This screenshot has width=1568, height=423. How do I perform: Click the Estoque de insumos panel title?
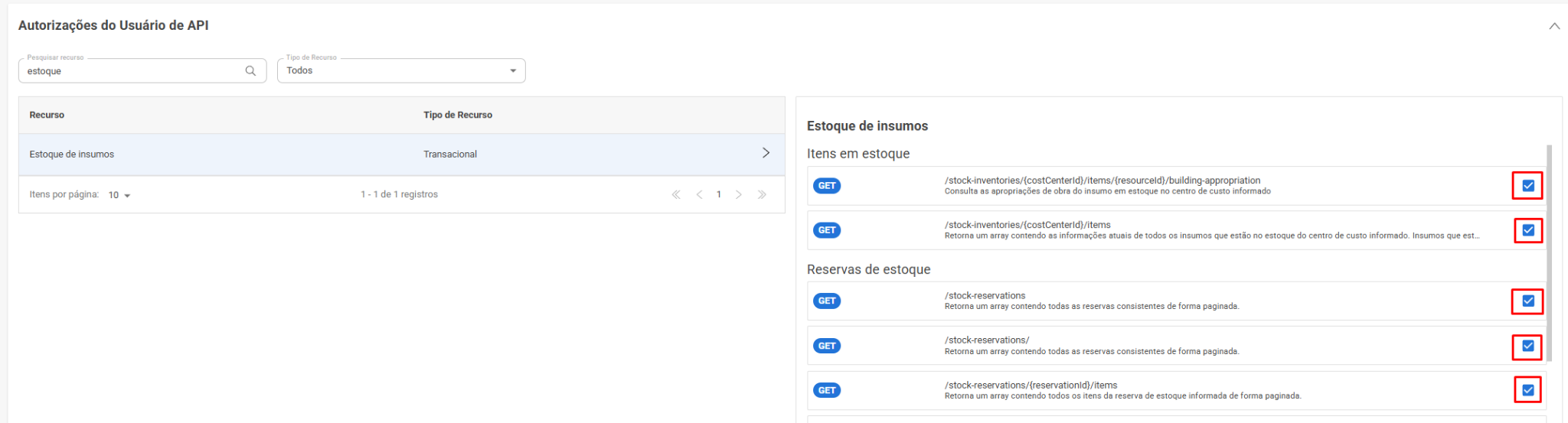click(867, 126)
